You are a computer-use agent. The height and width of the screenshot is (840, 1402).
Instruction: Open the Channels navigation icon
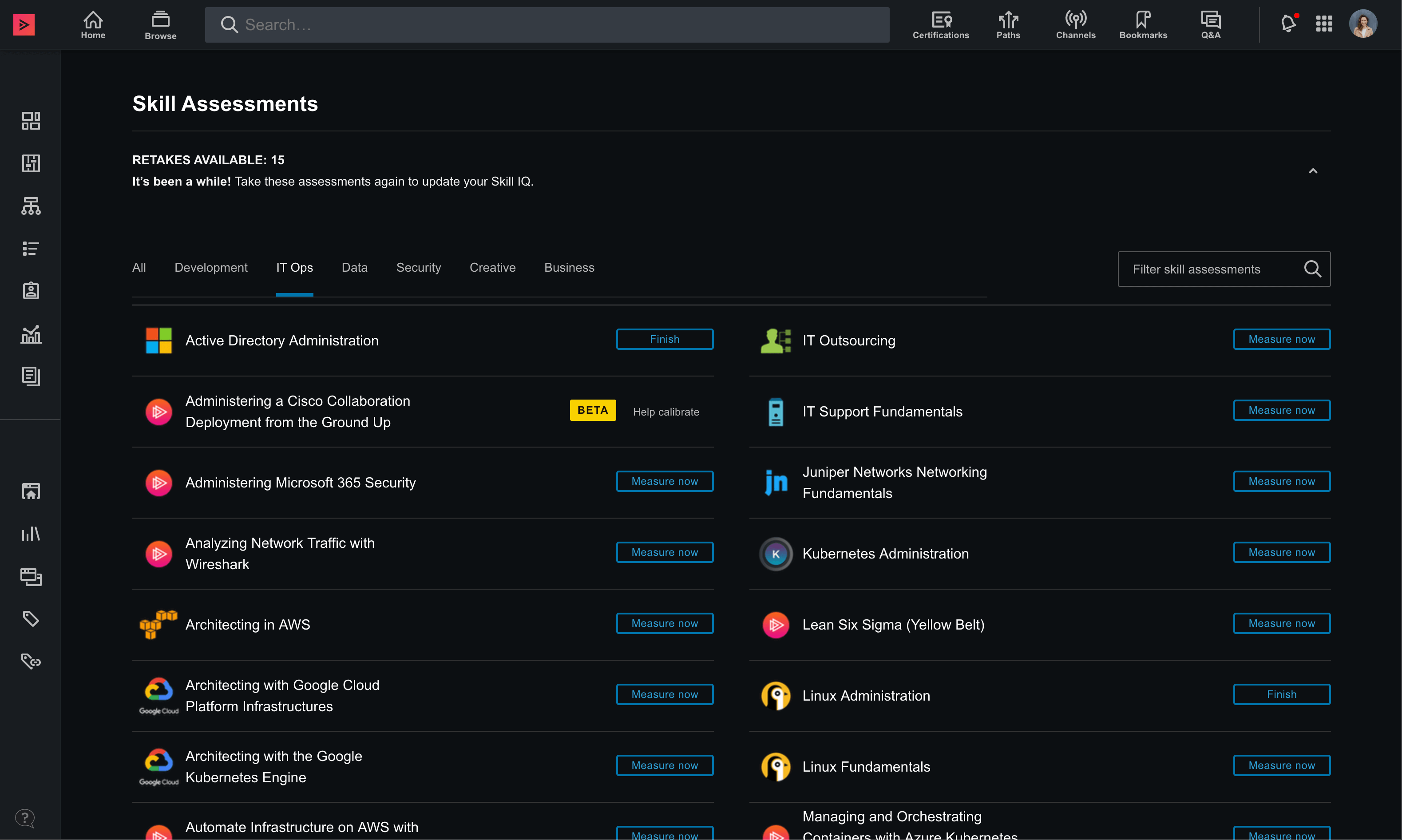(1075, 25)
